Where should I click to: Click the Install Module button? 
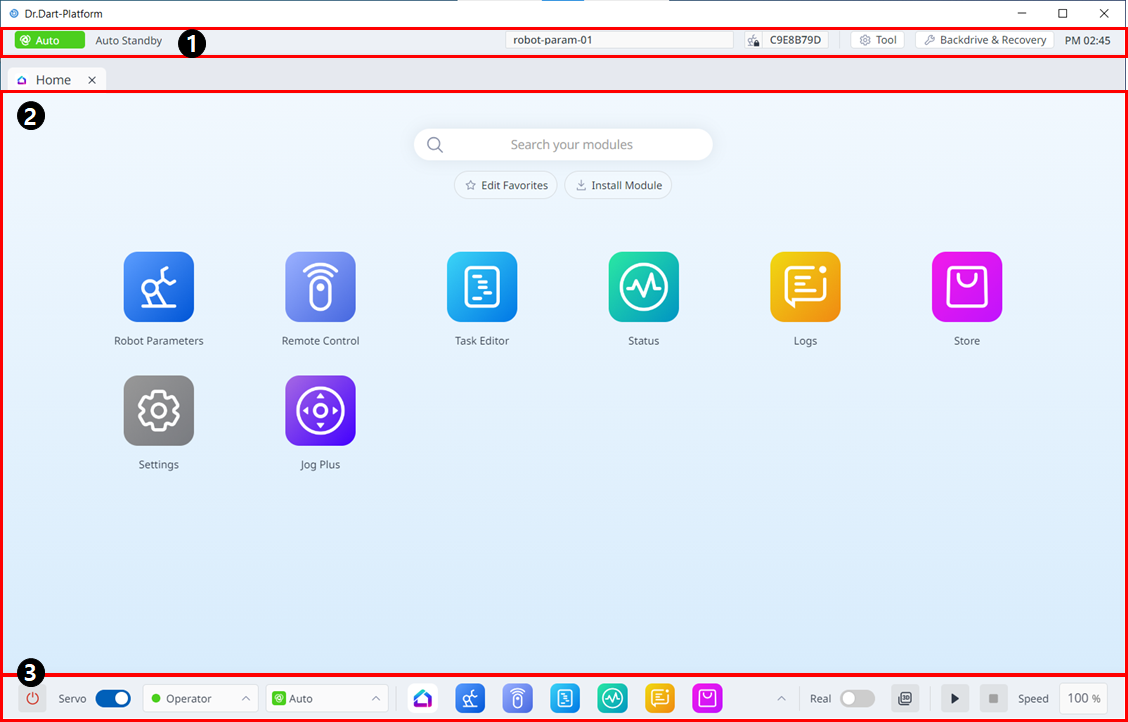click(618, 185)
